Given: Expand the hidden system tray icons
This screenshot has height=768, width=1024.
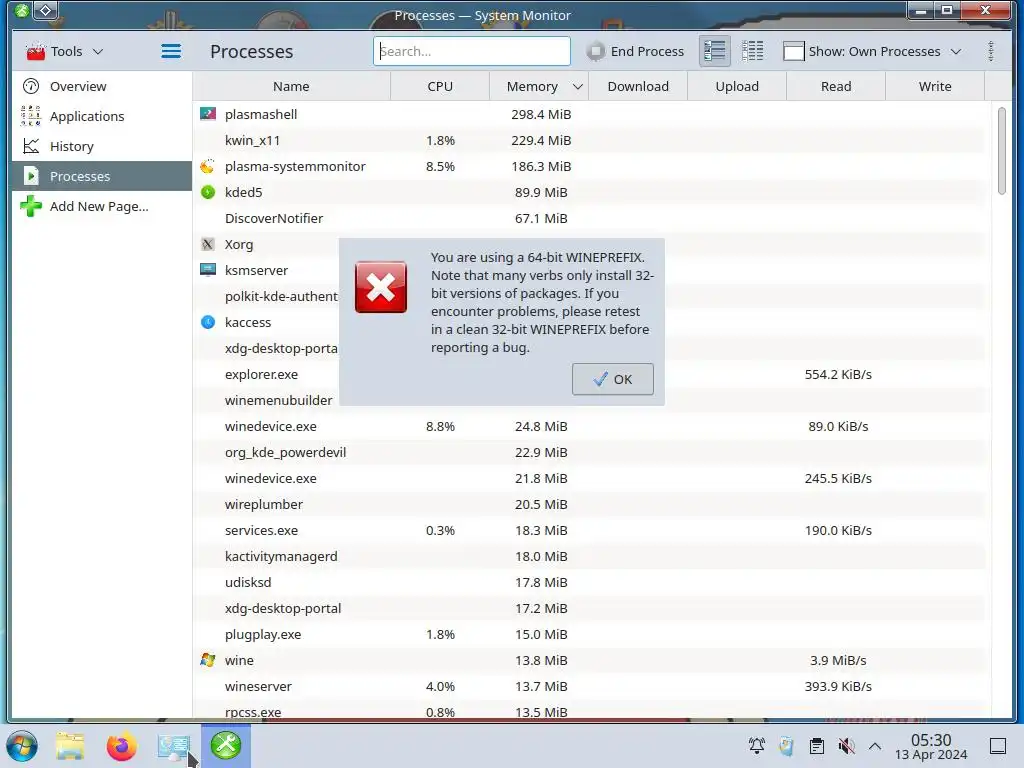Looking at the screenshot, I should [875, 746].
